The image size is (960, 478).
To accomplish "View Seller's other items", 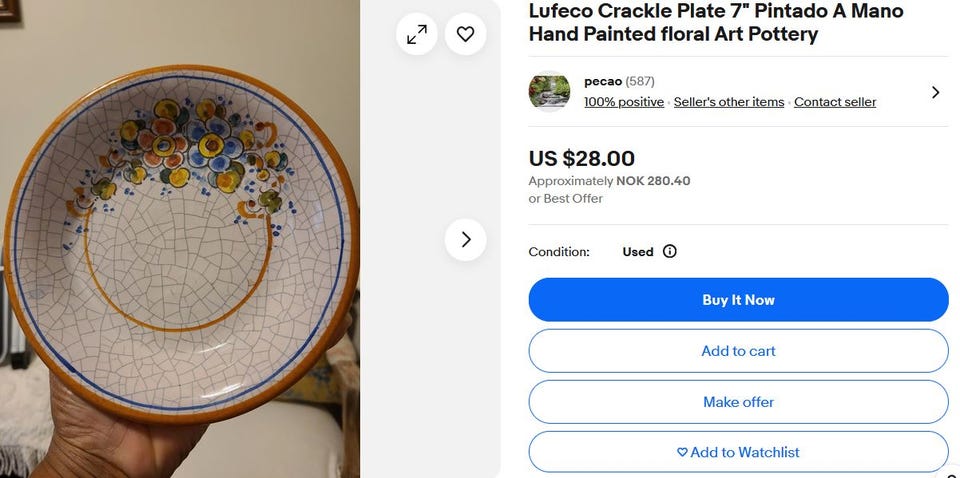I will [729, 102].
